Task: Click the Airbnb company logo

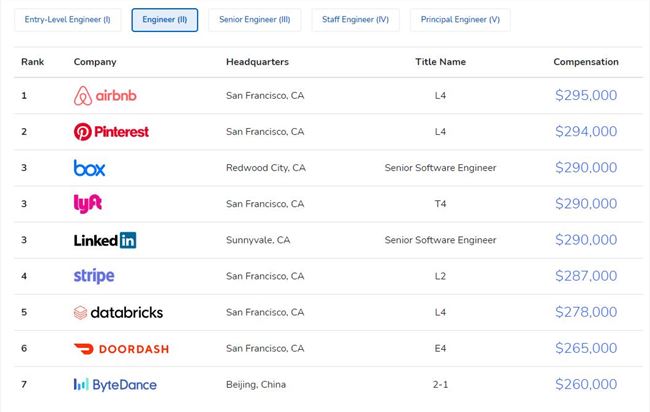Action: tap(103, 96)
